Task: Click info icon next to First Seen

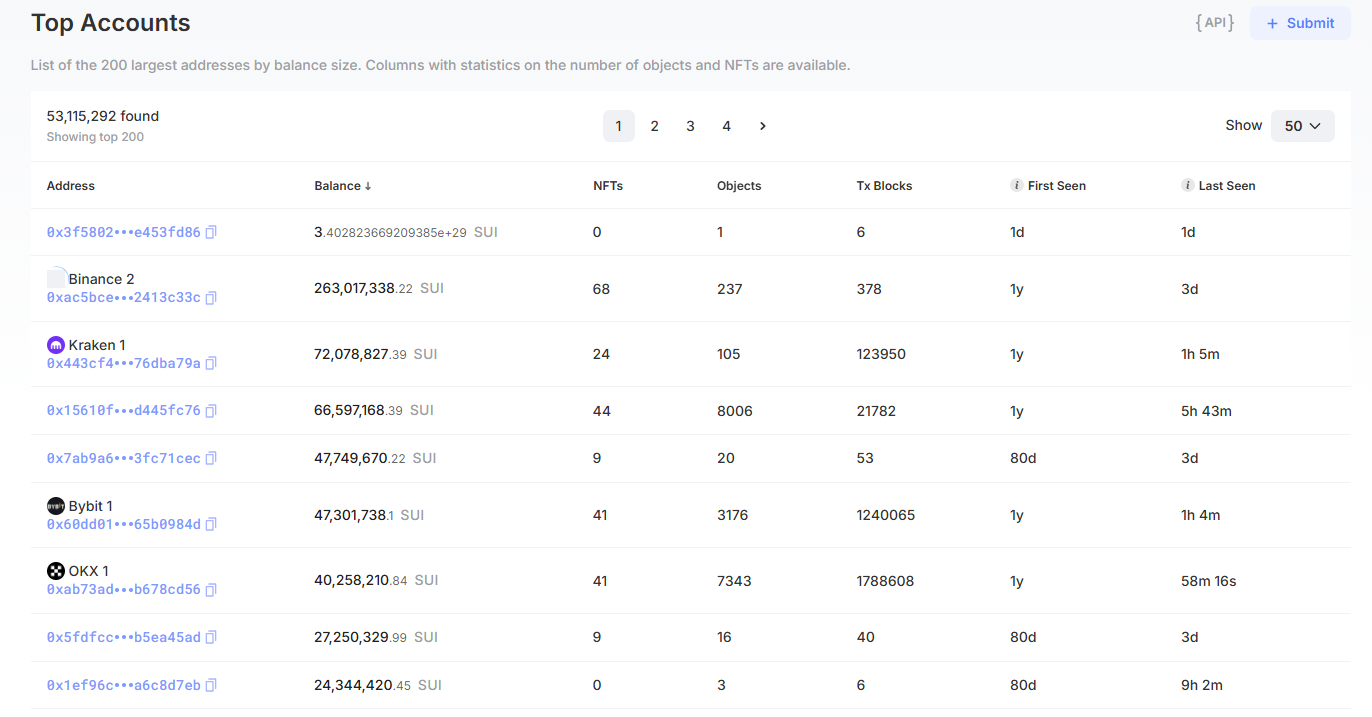Action: click(x=1017, y=185)
